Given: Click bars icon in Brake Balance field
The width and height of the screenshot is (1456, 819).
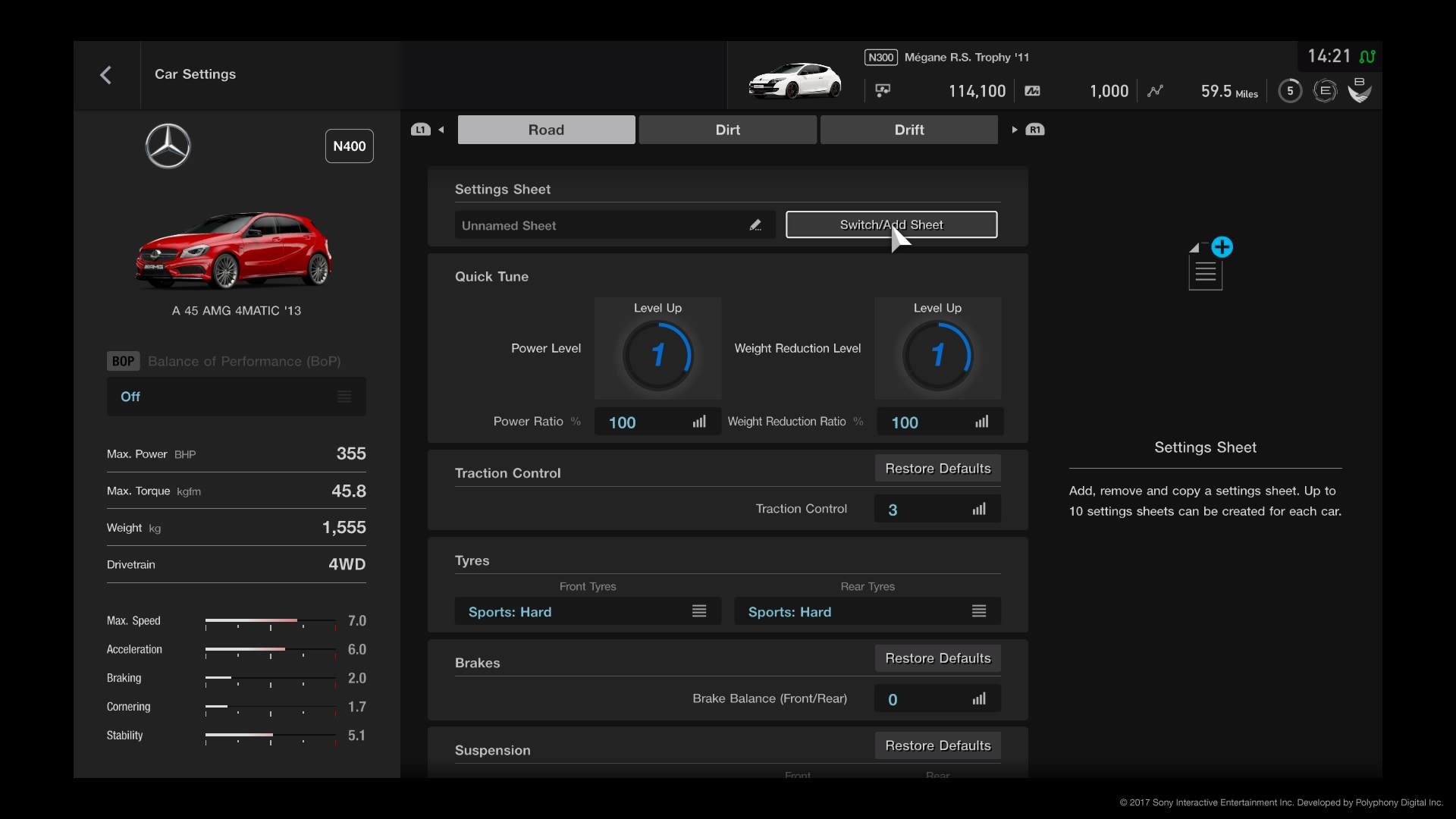Looking at the screenshot, I should (x=979, y=698).
